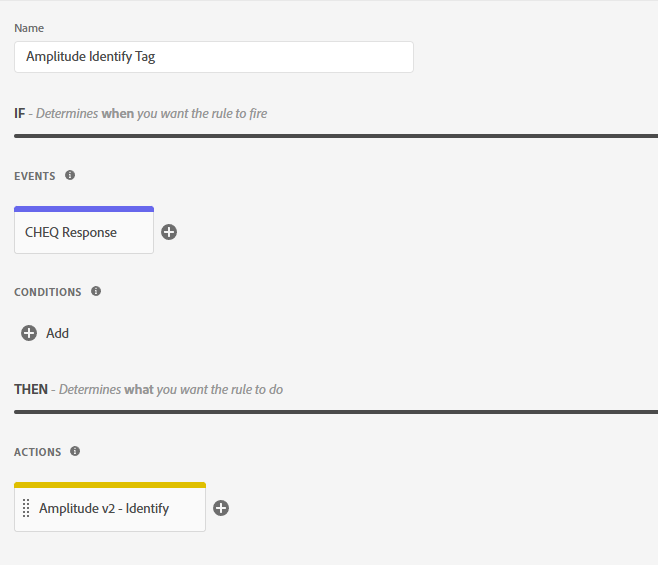The height and width of the screenshot is (565, 658).
Task: Open the info tooltip next to EVENTS
Action: click(x=70, y=175)
